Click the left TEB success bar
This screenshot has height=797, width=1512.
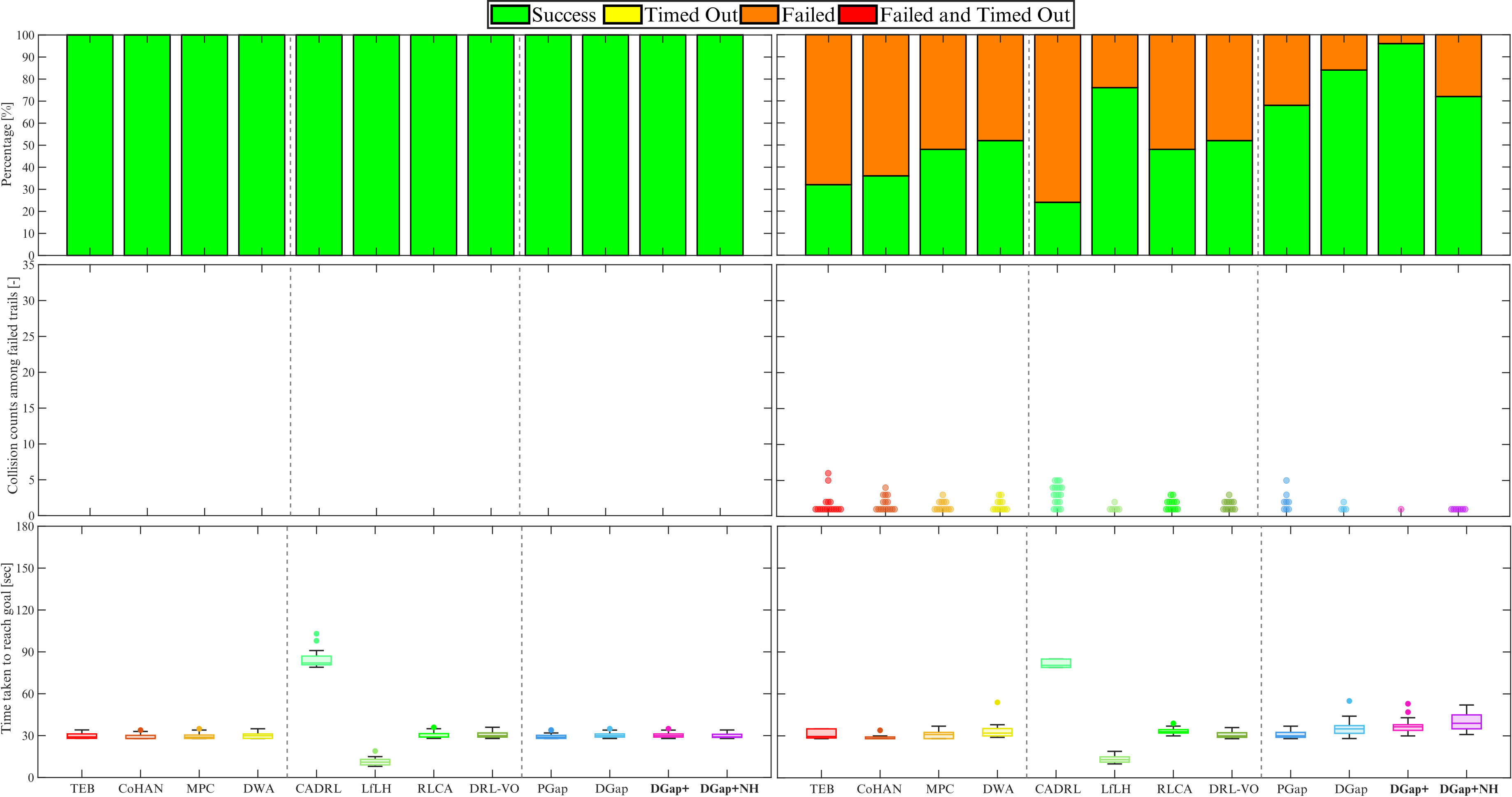pyautogui.click(x=90, y=145)
